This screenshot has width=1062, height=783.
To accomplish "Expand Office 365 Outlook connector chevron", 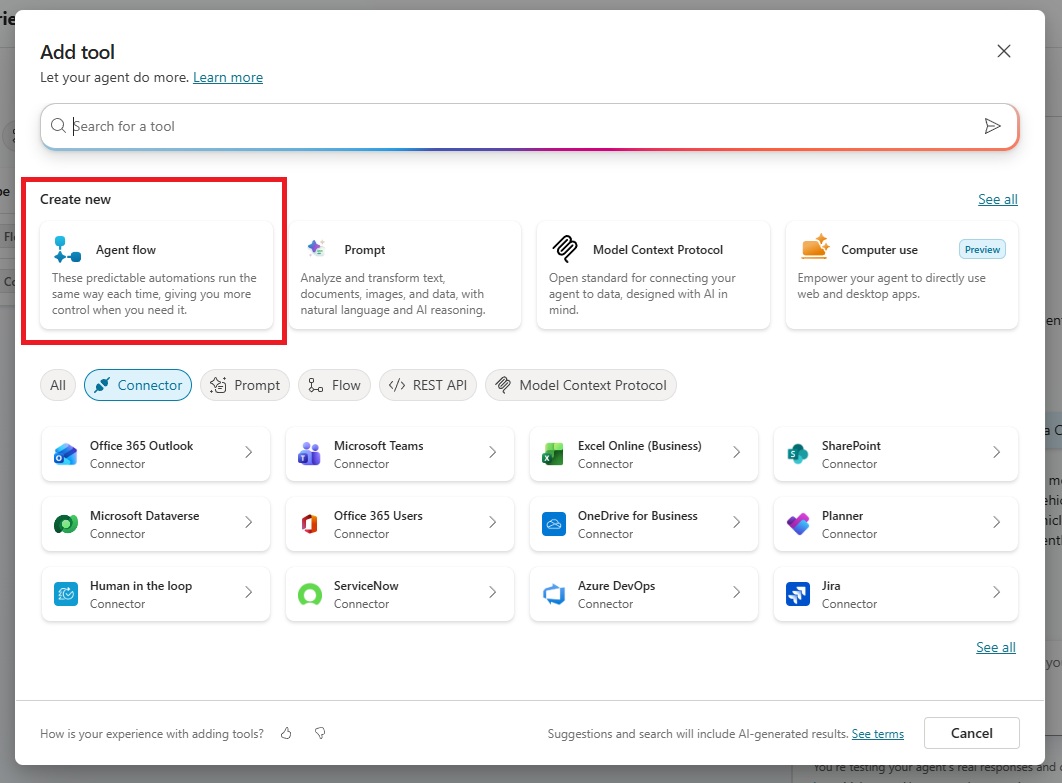I will [249, 452].
